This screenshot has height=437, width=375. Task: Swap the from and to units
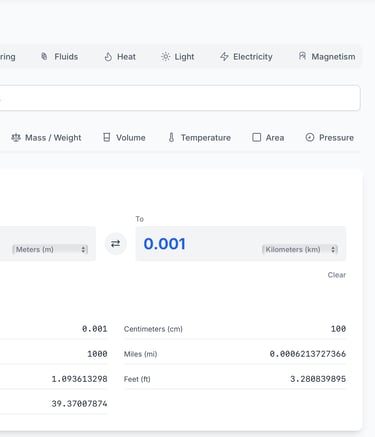[116, 244]
